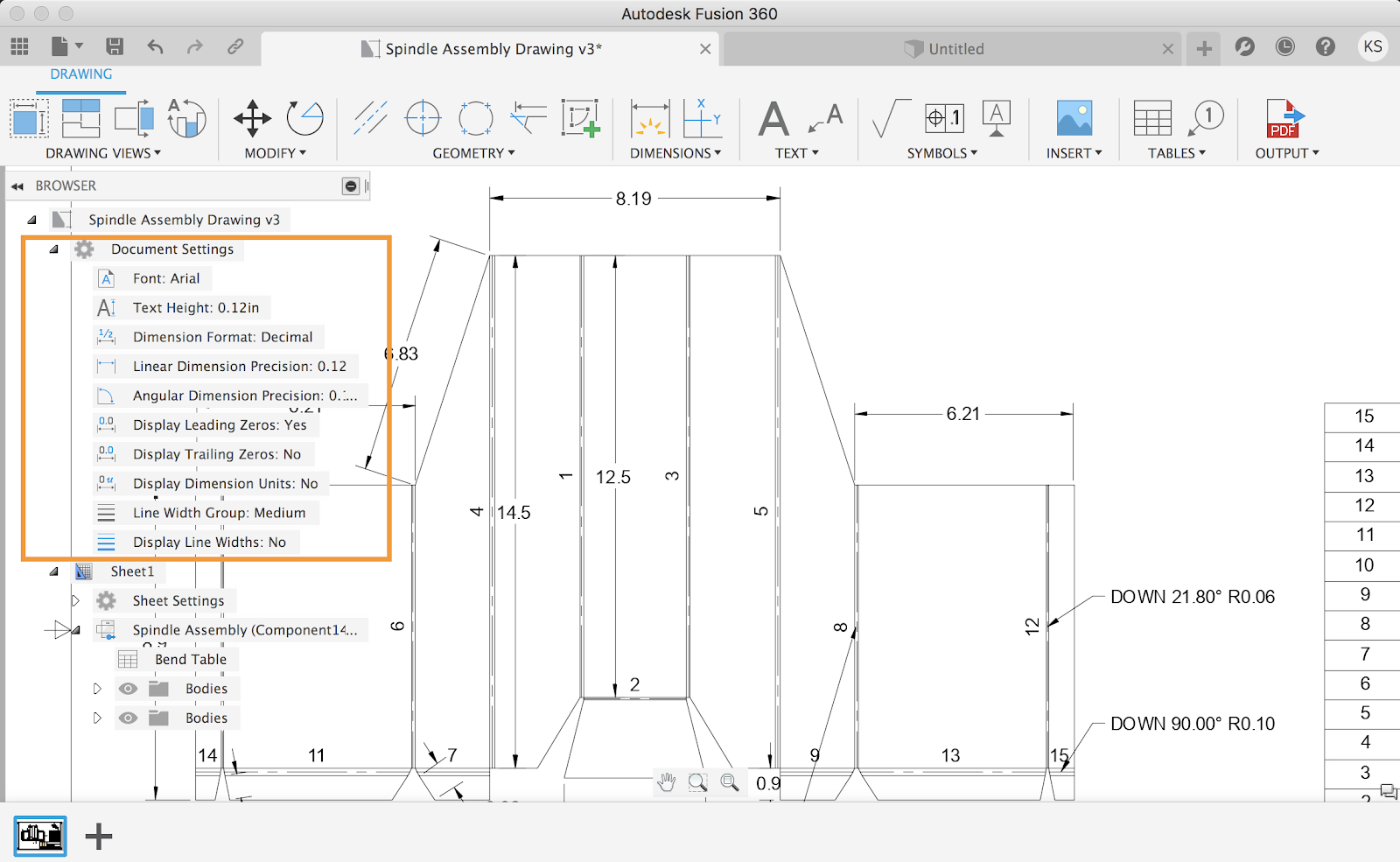Select the Pan tool in the navigation bar
1400x862 pixels.
pyautogui.click(x=667, y=781)
